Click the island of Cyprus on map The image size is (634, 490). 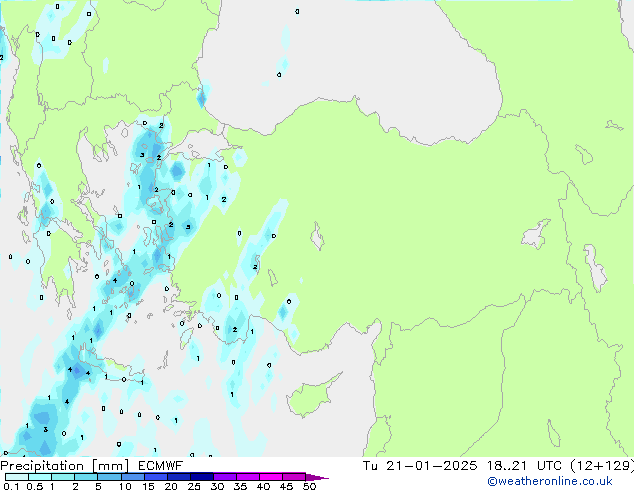[309, 398]
